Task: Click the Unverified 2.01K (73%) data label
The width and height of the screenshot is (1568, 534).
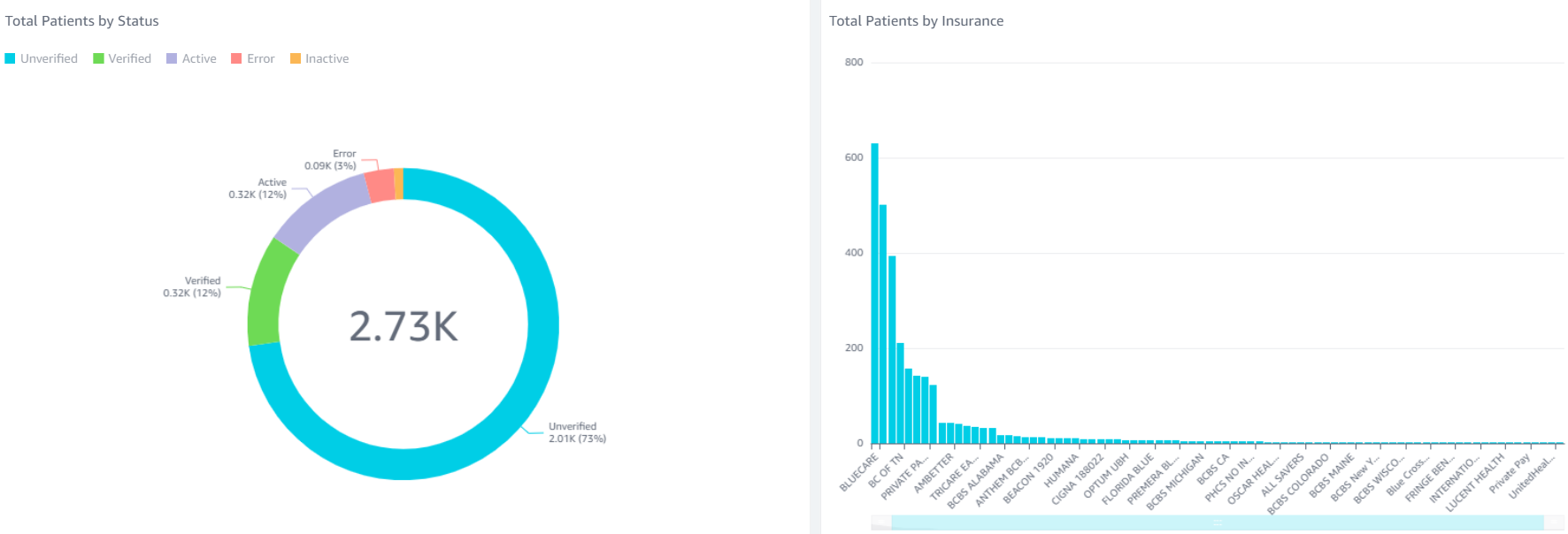Action: coord(576,432)
